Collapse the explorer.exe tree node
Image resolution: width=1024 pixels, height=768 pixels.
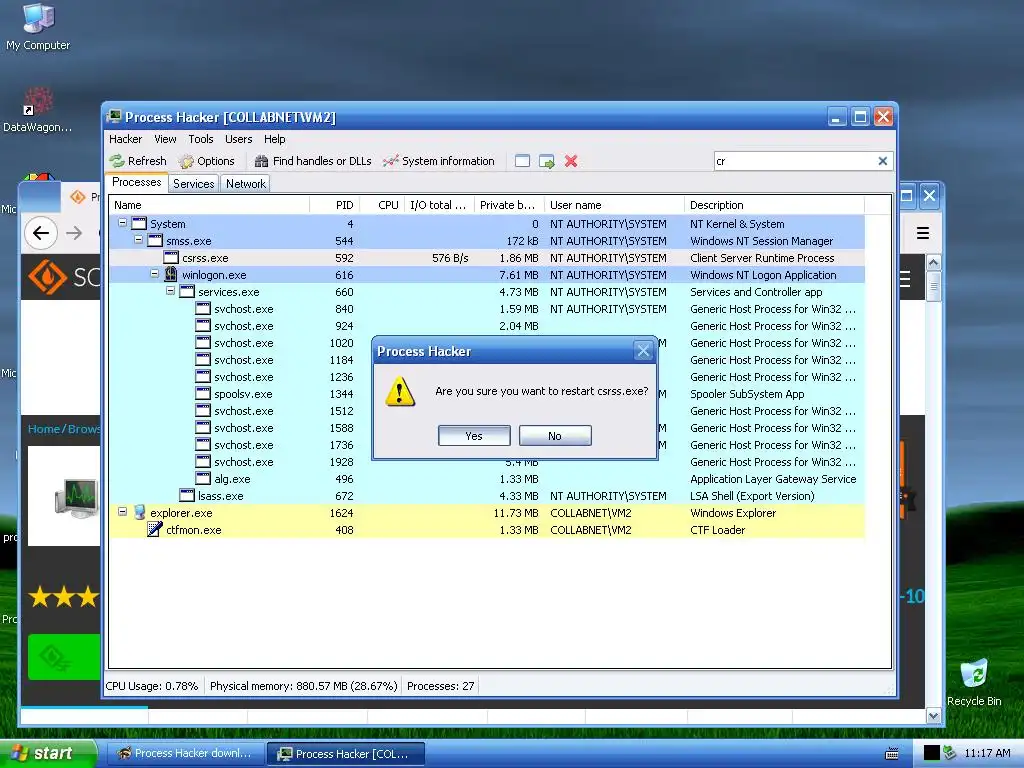point(122,511)
